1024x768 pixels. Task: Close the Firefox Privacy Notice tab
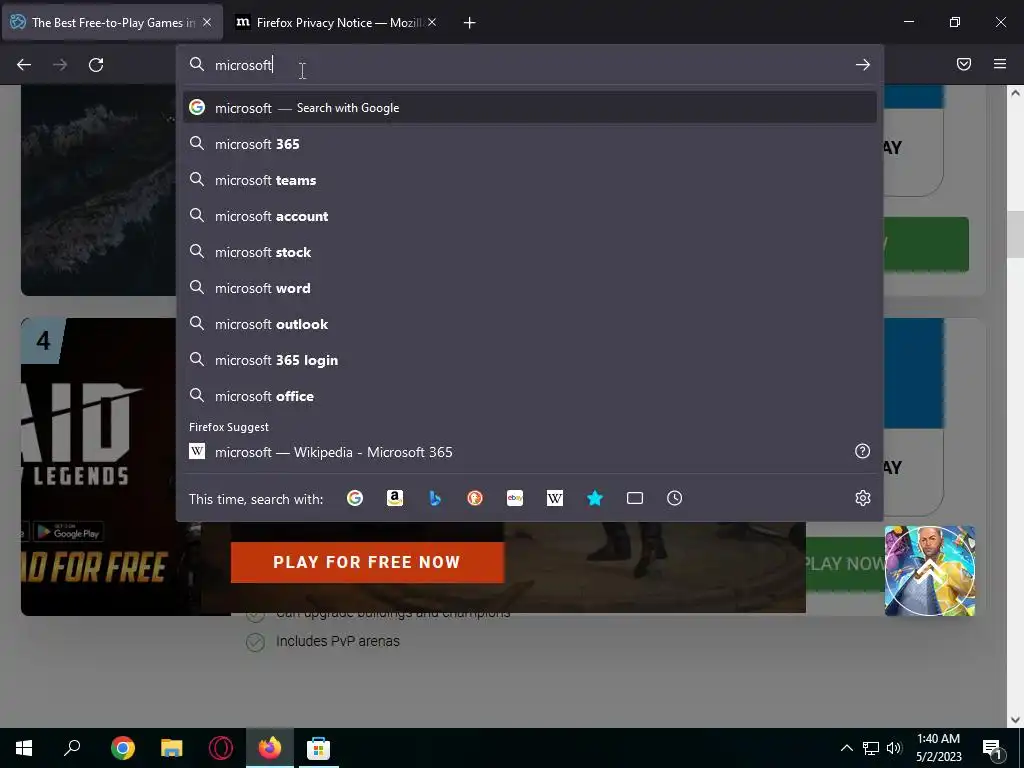[432, 22]
